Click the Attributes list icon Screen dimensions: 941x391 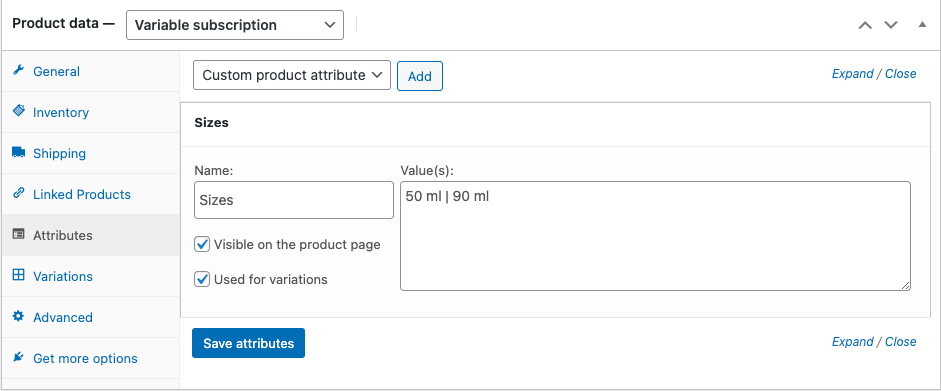[19, 234]
